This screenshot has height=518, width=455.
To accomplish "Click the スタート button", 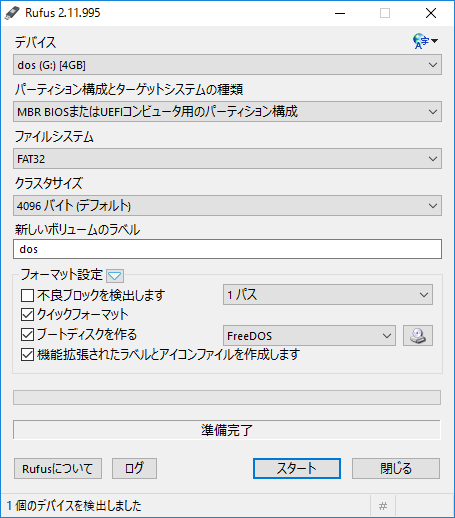I will pos(297,468).
